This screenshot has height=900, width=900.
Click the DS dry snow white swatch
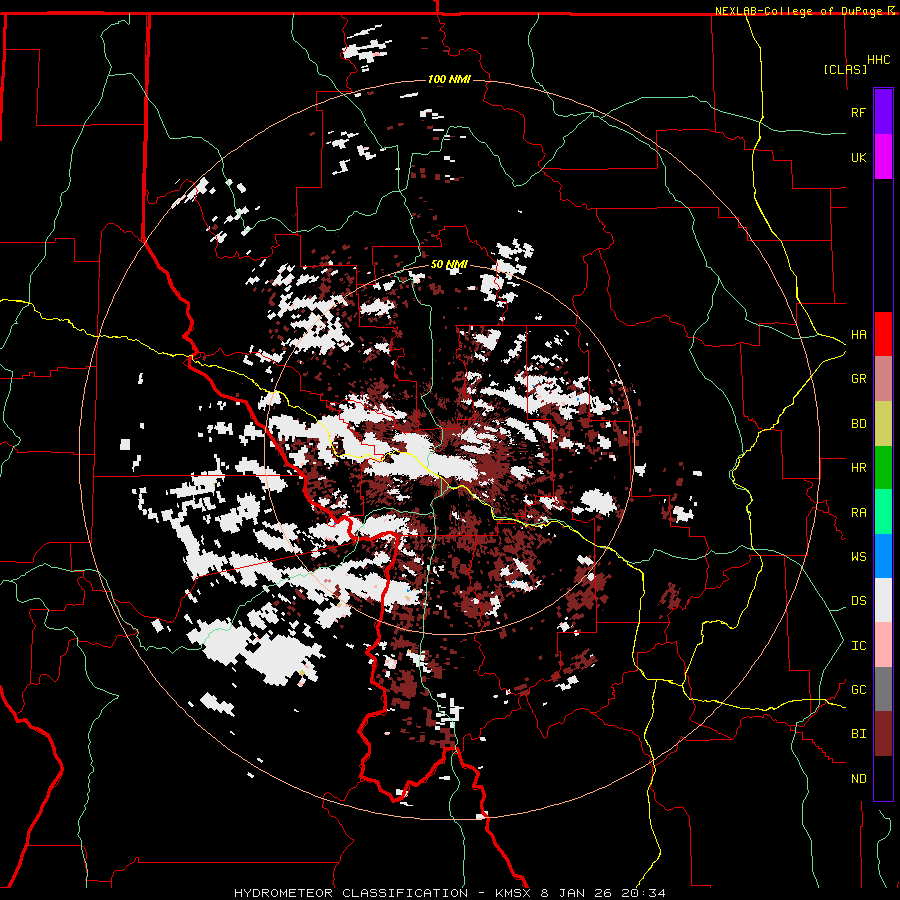[883, 600]
